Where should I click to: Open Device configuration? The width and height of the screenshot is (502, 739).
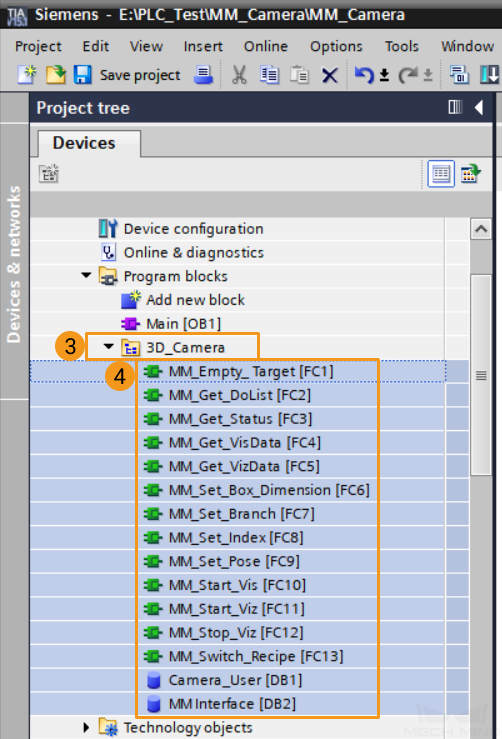tap(193, 229)
